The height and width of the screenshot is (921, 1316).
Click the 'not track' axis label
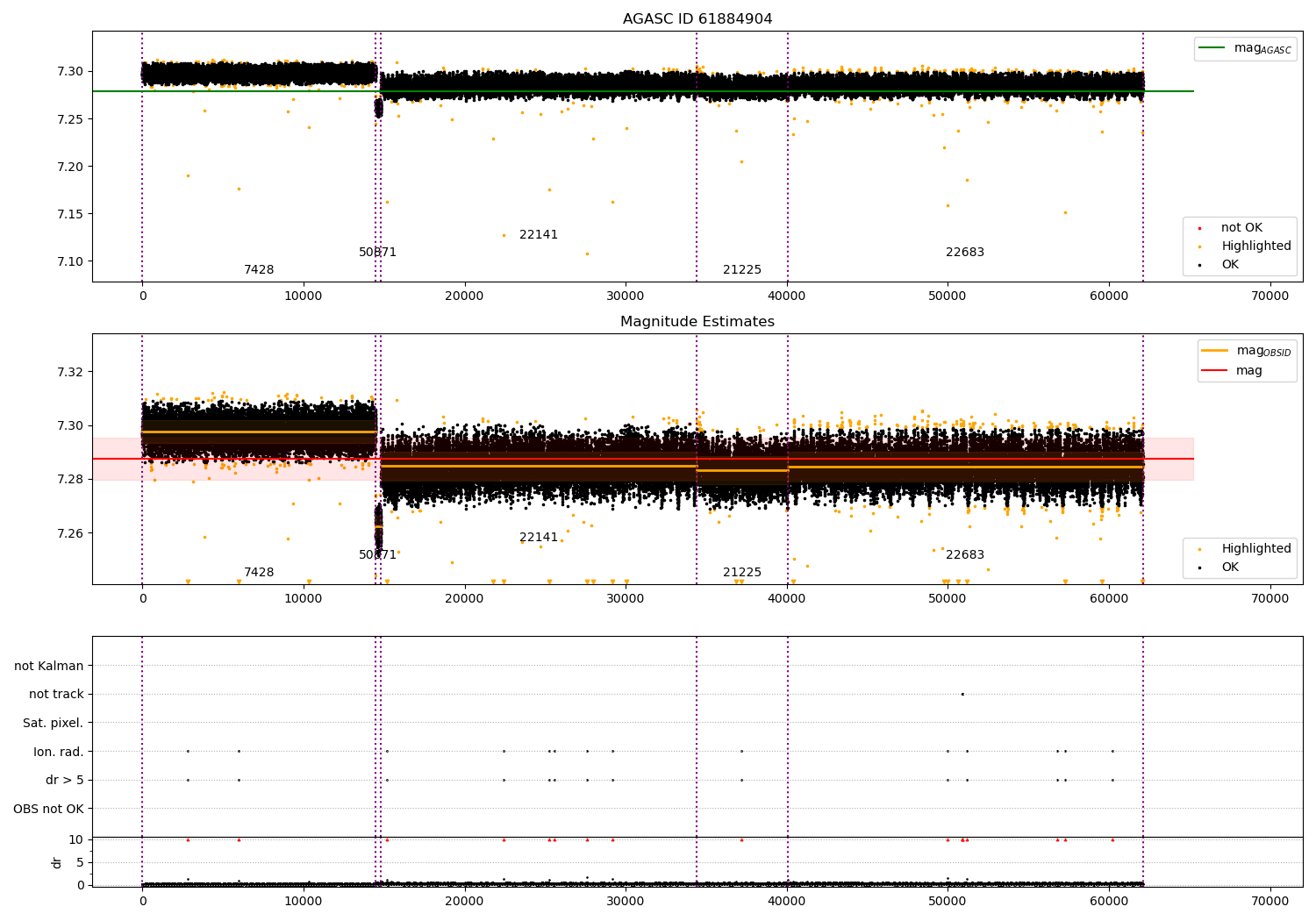coord(56,694)
